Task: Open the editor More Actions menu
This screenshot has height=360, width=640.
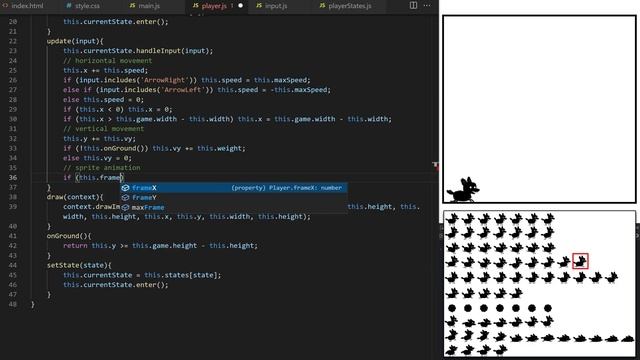Action: point(427,5)
